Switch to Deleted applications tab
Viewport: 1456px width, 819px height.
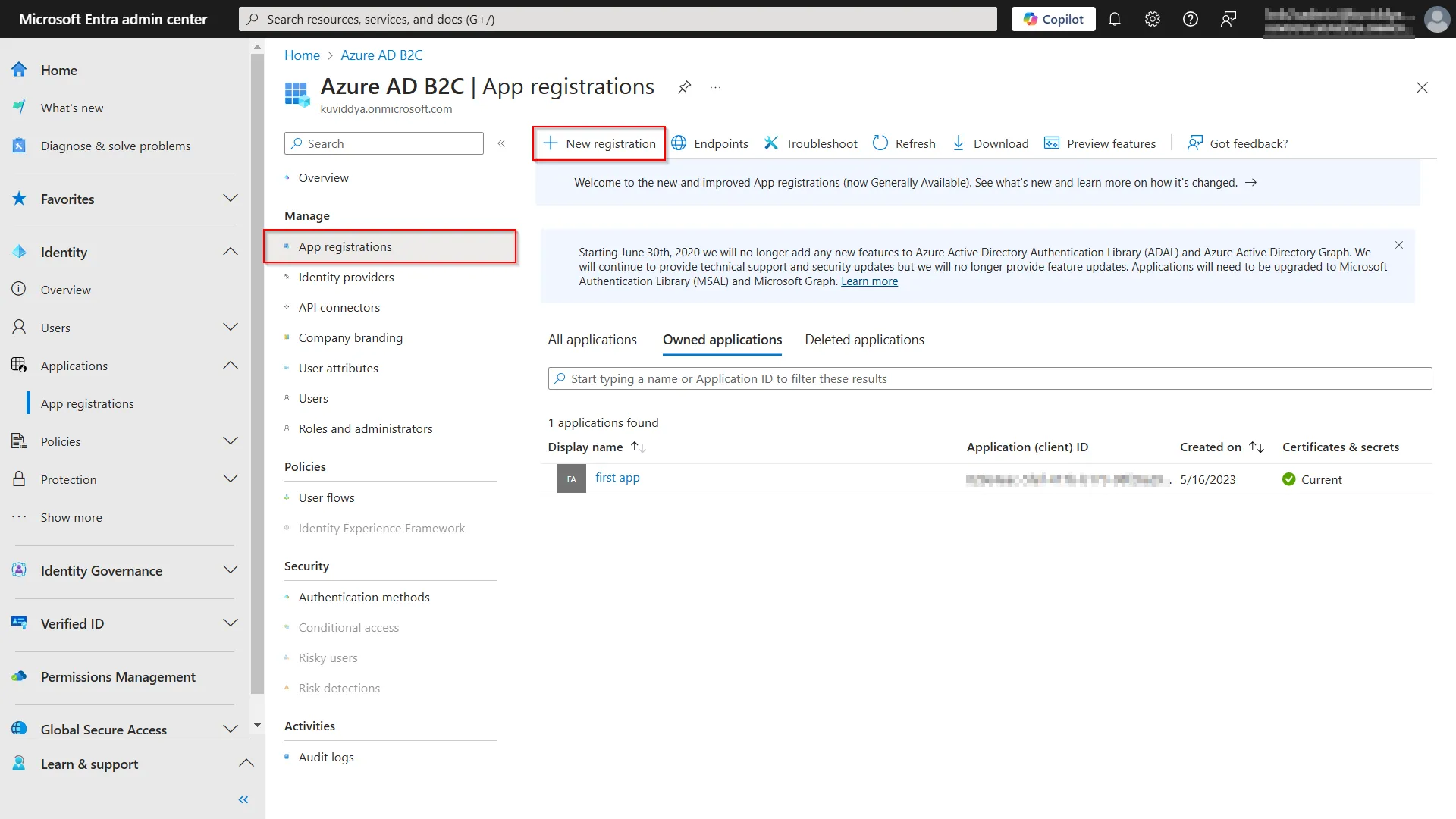[x=864, y=340]
